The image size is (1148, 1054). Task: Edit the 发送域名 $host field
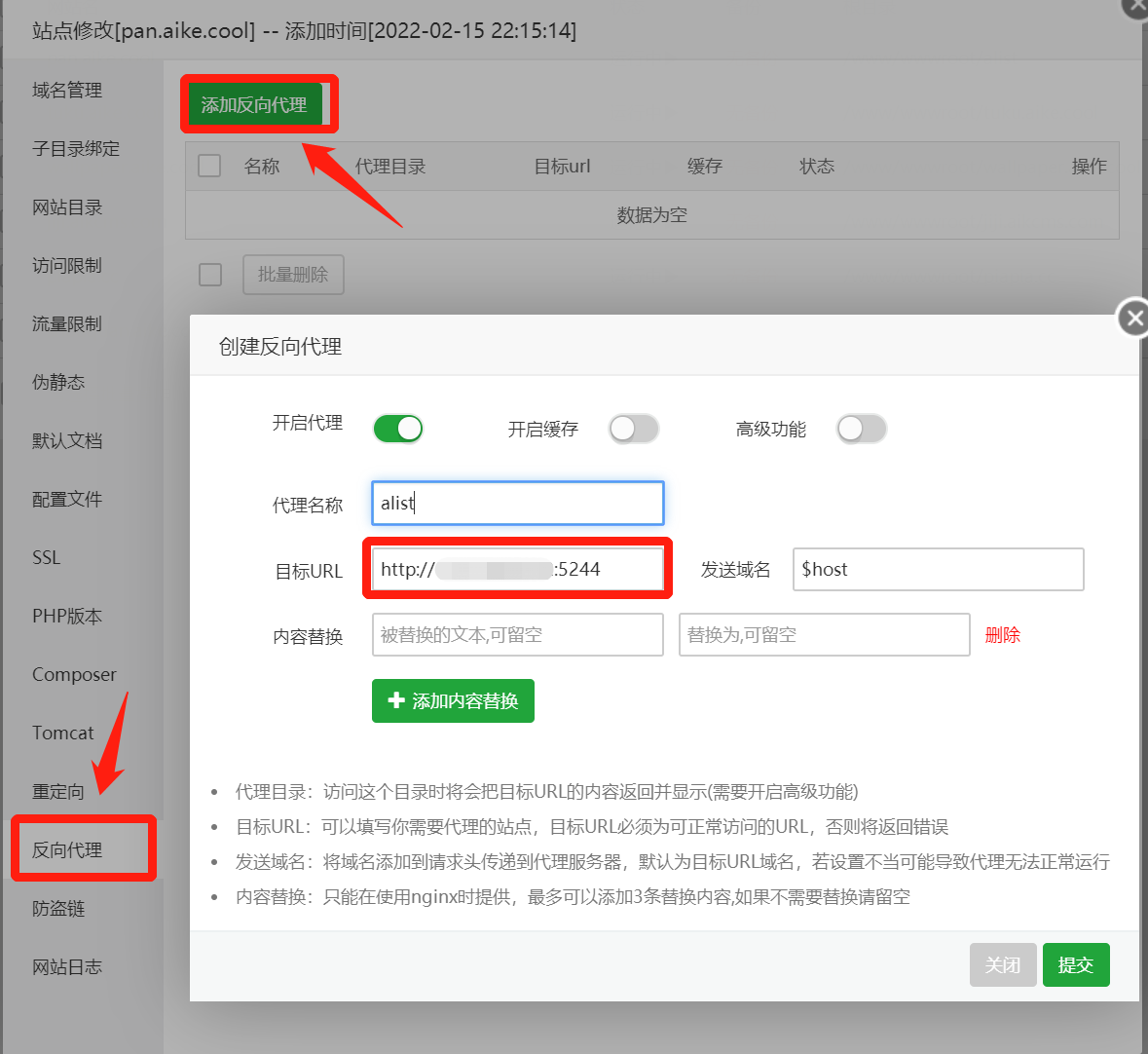pos(938,569)
